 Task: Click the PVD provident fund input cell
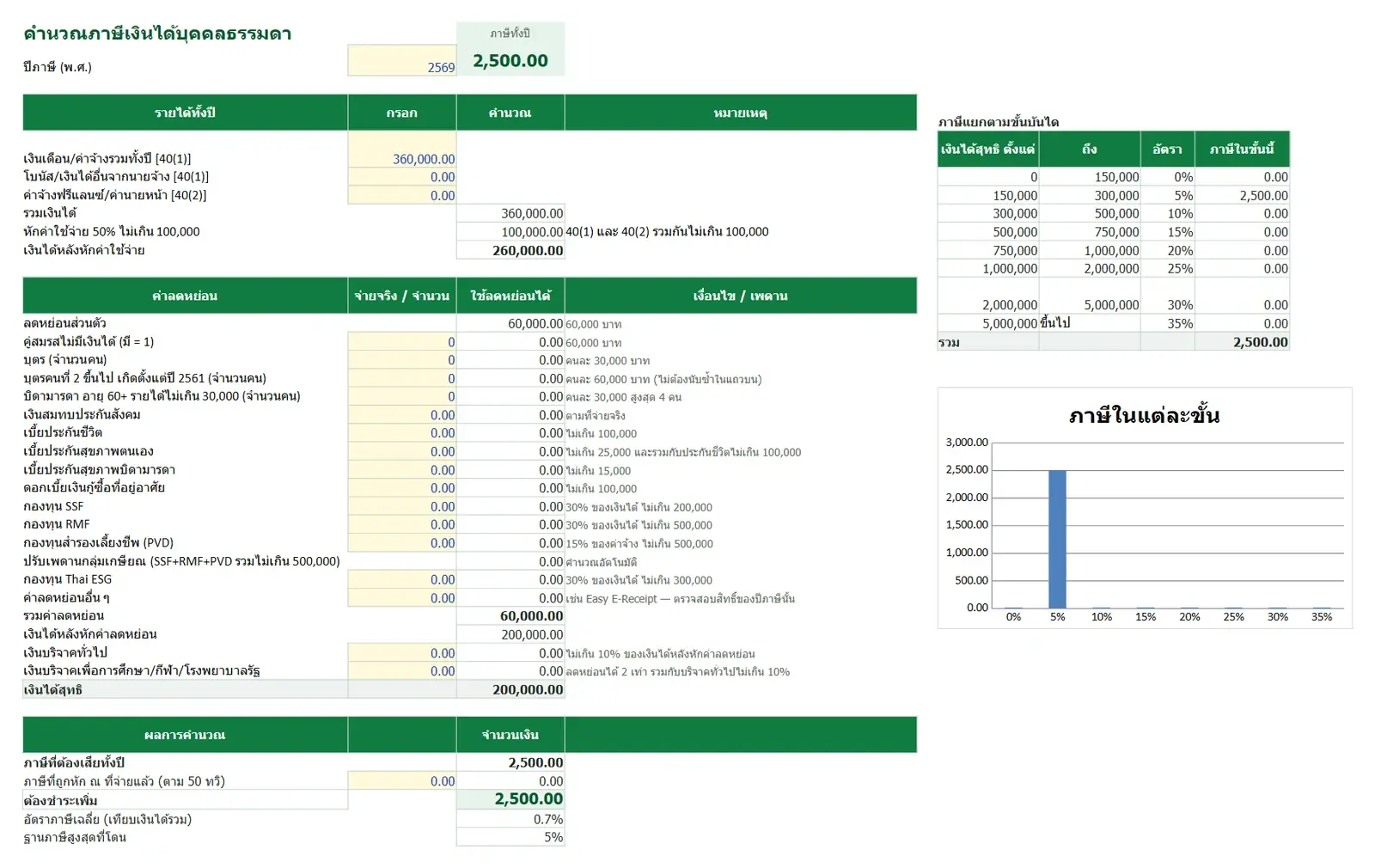point(402,543)
